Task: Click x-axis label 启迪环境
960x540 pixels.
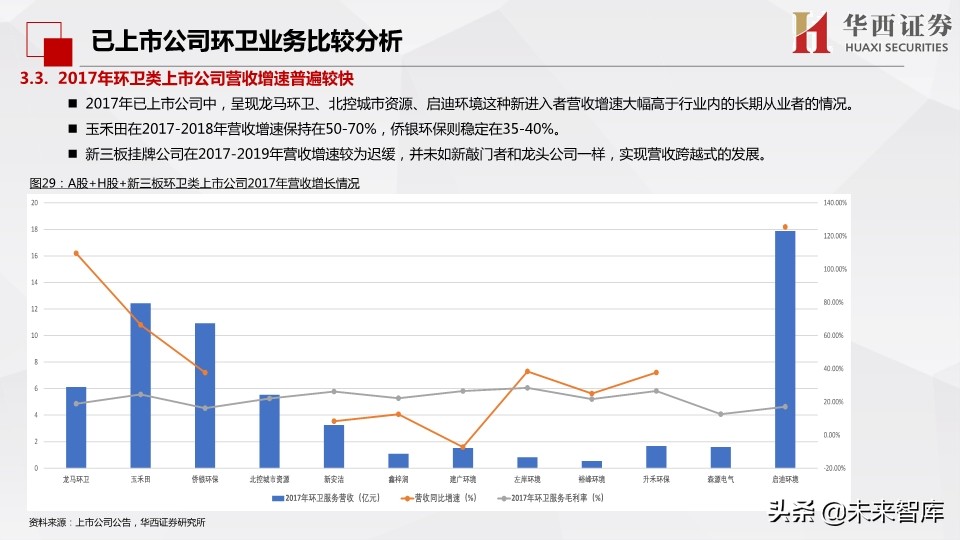Action: [785, 479]
